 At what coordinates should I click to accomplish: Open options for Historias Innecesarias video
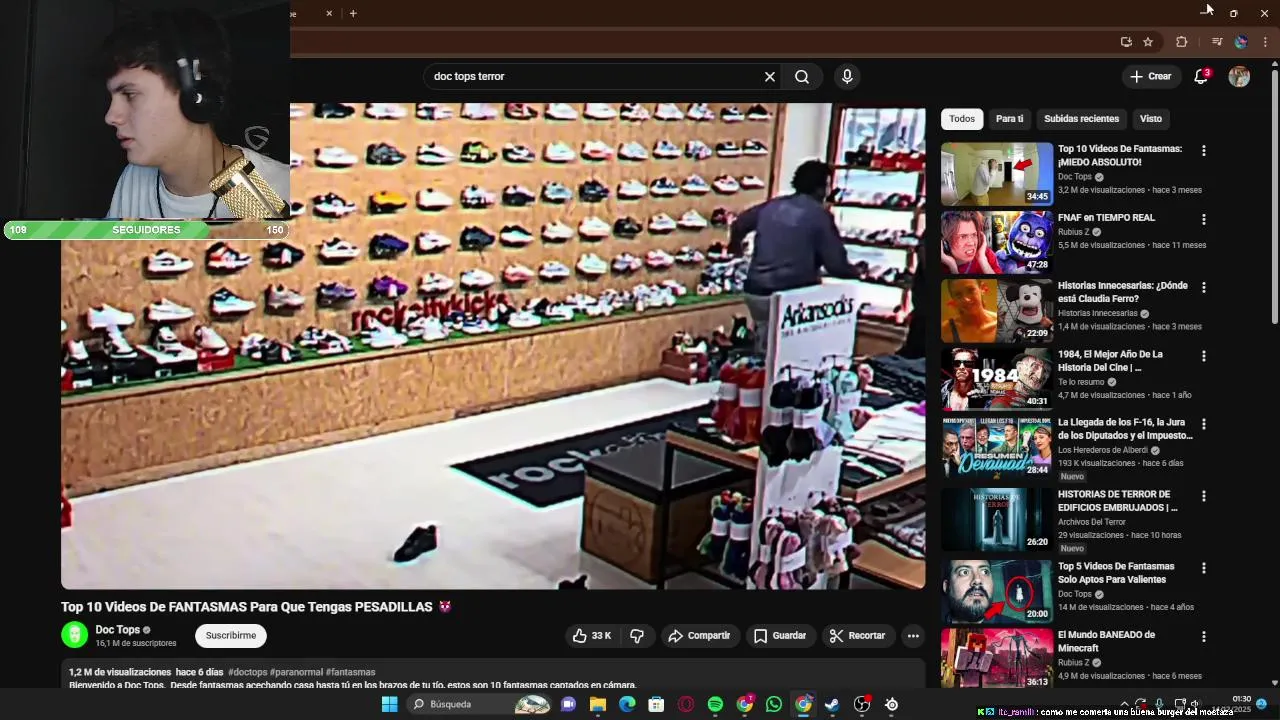tap(1204, 287)
